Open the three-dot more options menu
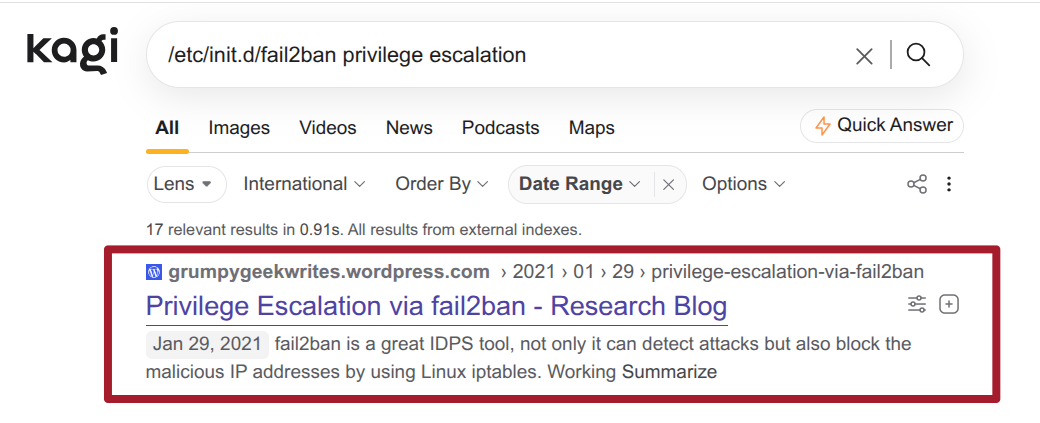The height and width of the screenshot is (423, 1040). pyautogui.click(x=949, y=184)
